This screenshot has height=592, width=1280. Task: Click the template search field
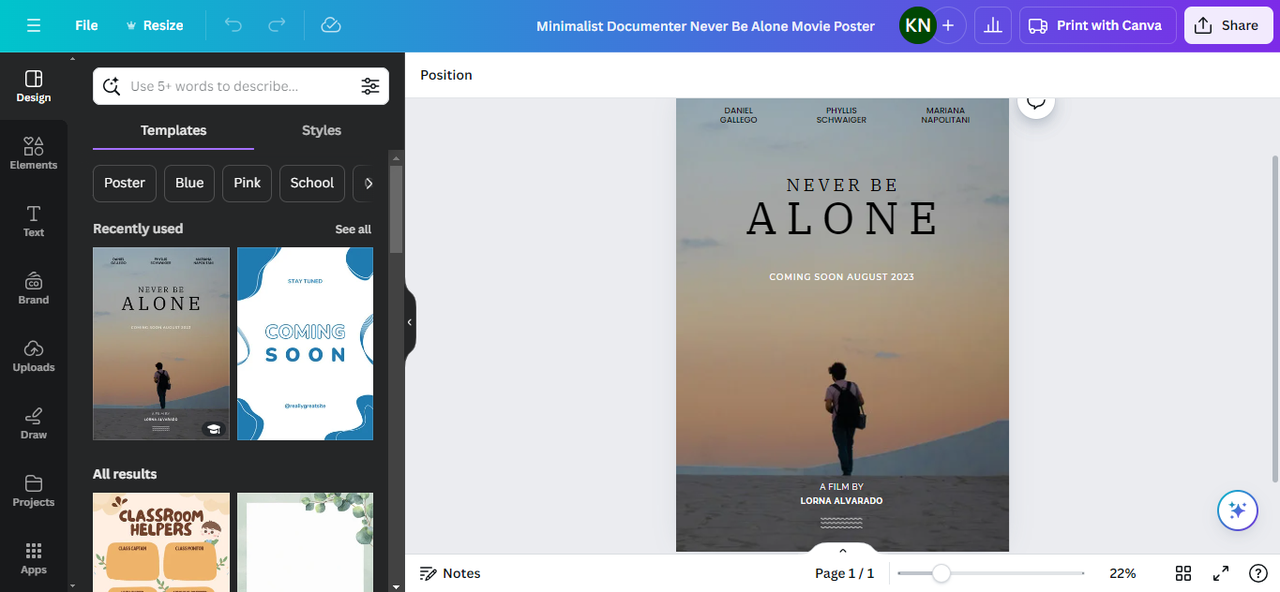pyautogui.click(x=240, y=86)
